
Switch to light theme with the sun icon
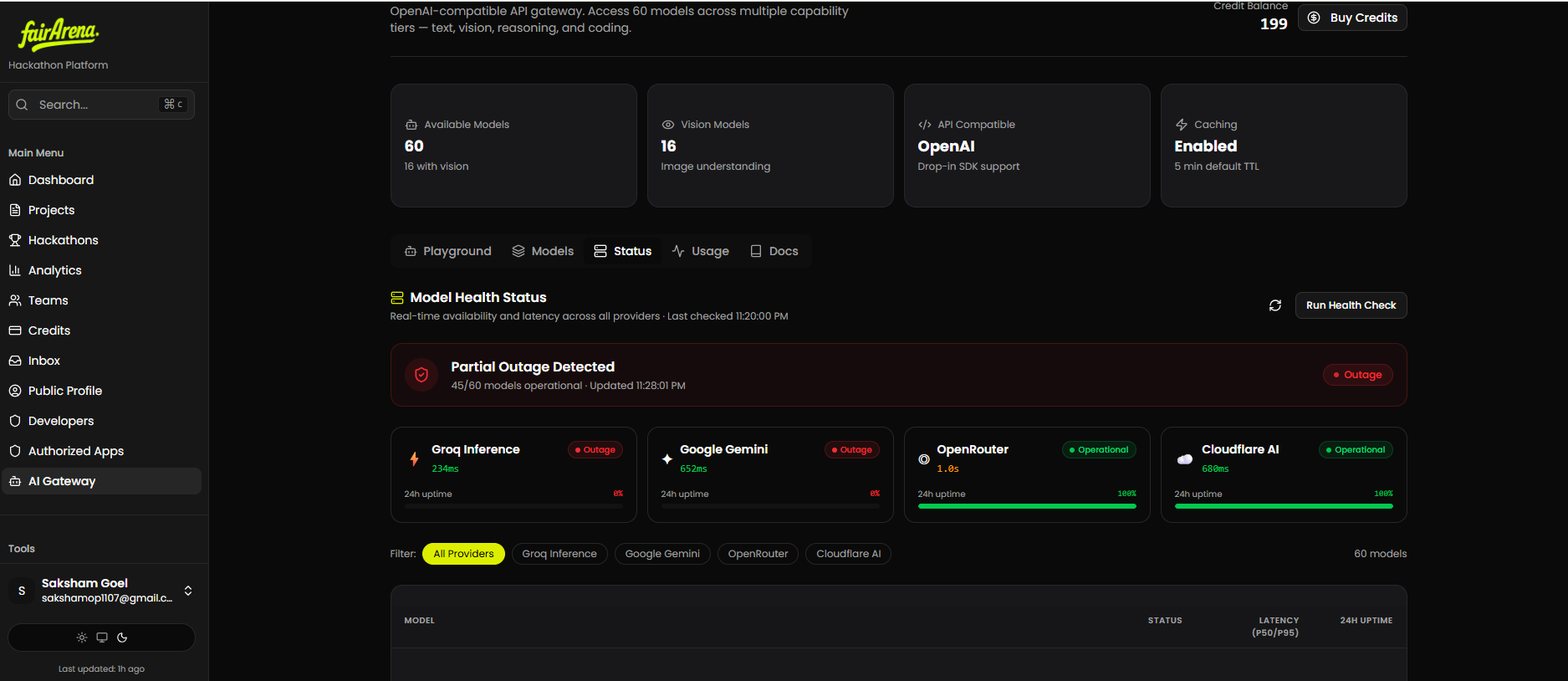(82, 637)
